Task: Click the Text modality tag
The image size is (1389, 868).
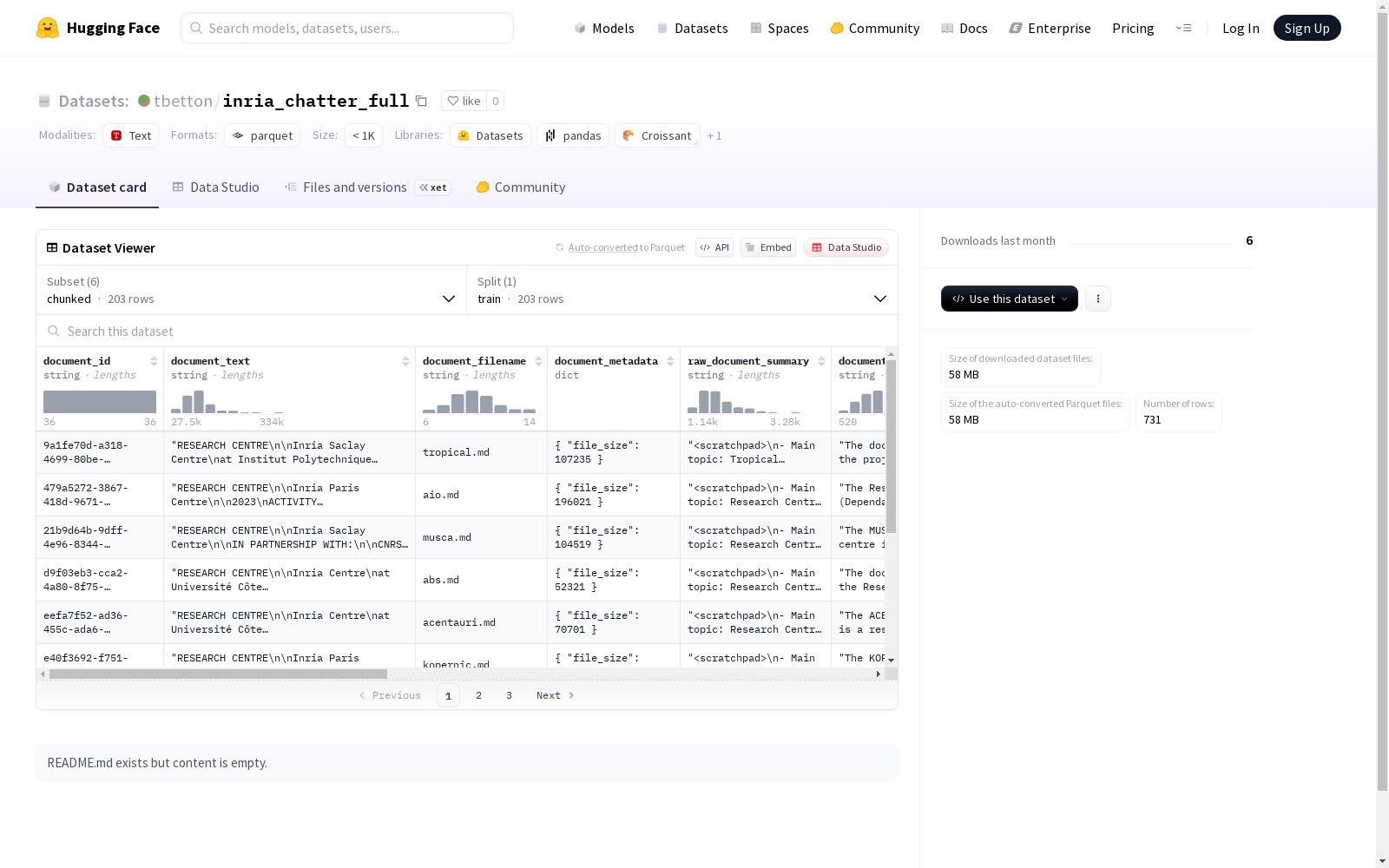Action: (x=131, y=135)
